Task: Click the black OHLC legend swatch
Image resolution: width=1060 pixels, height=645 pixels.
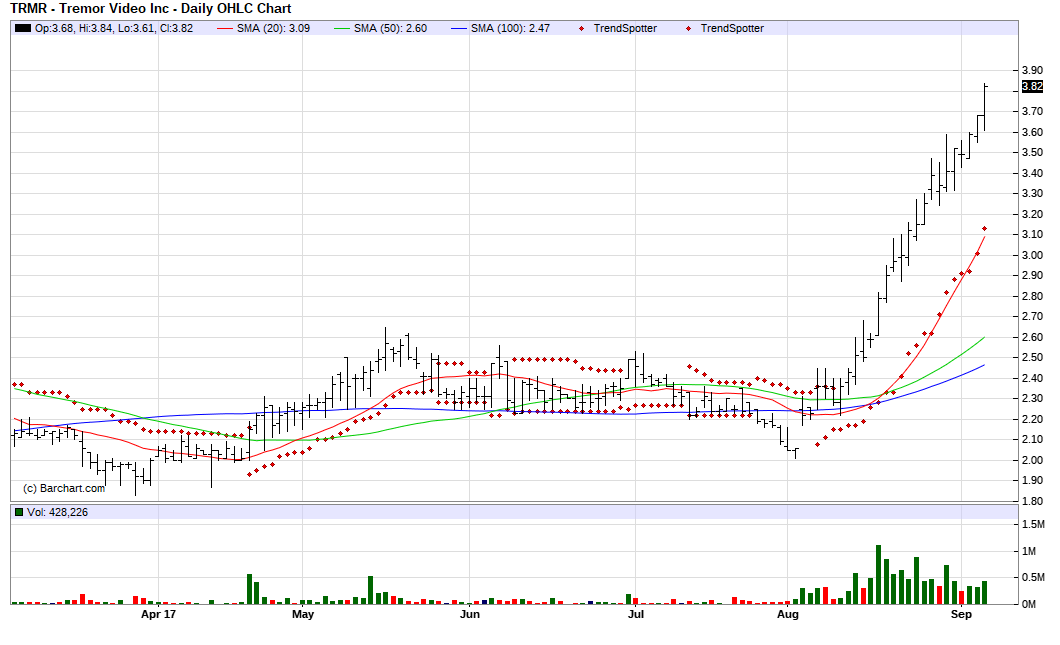Action: 23,28
